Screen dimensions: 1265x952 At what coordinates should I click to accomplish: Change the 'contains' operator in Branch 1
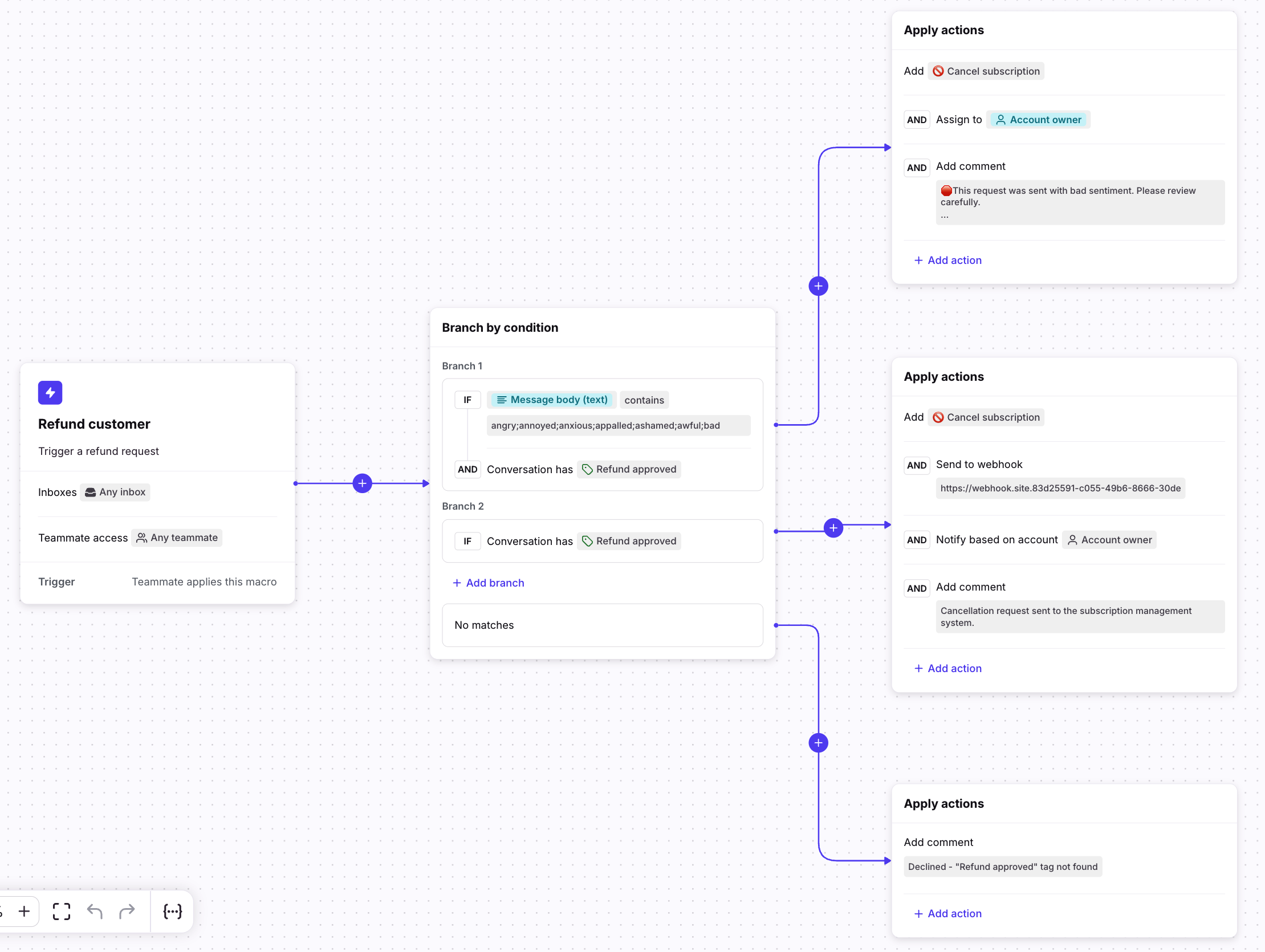pos(644,400)
